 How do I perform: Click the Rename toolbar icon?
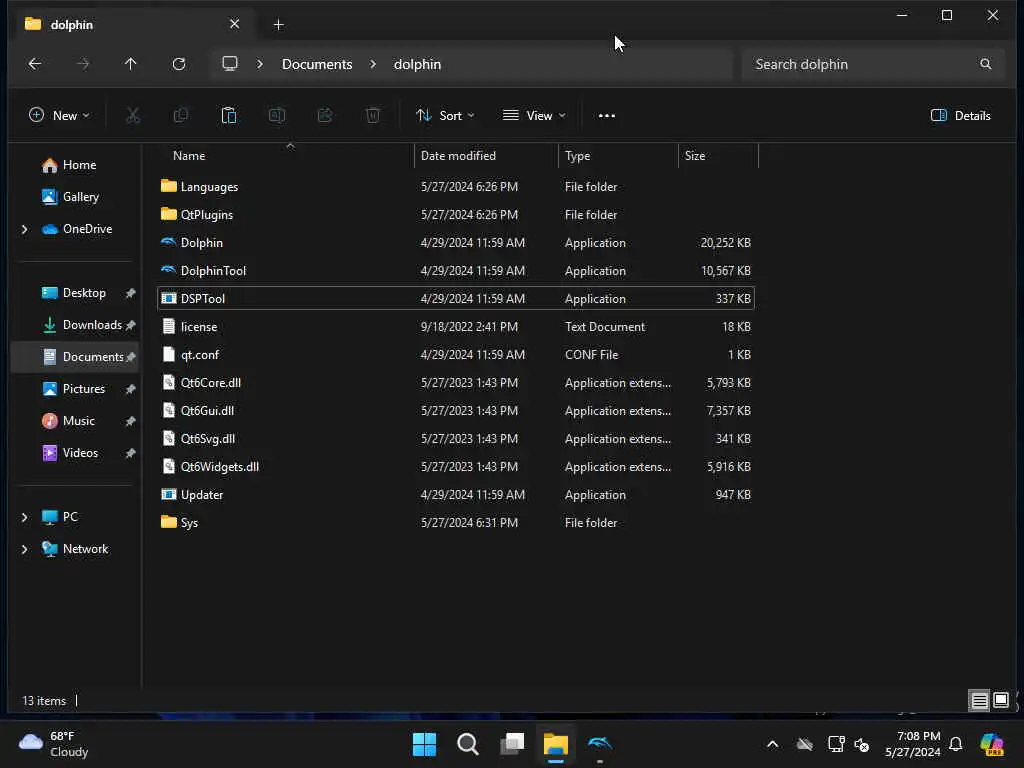click(277, 116)
